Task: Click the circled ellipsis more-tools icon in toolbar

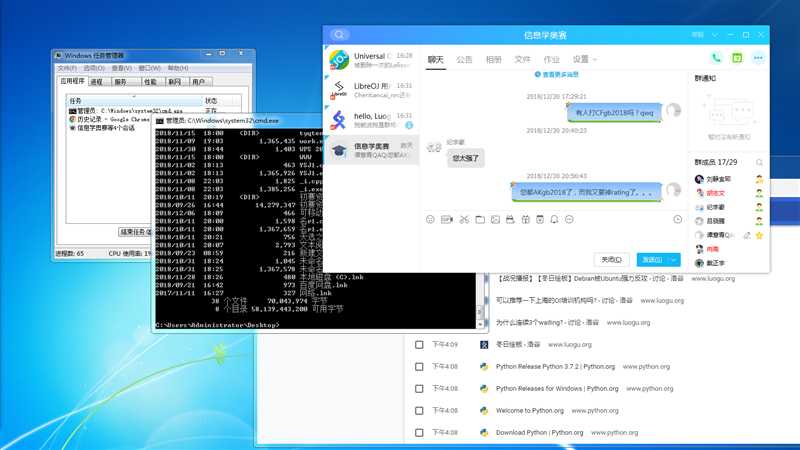Action: [x=569, y=219]
